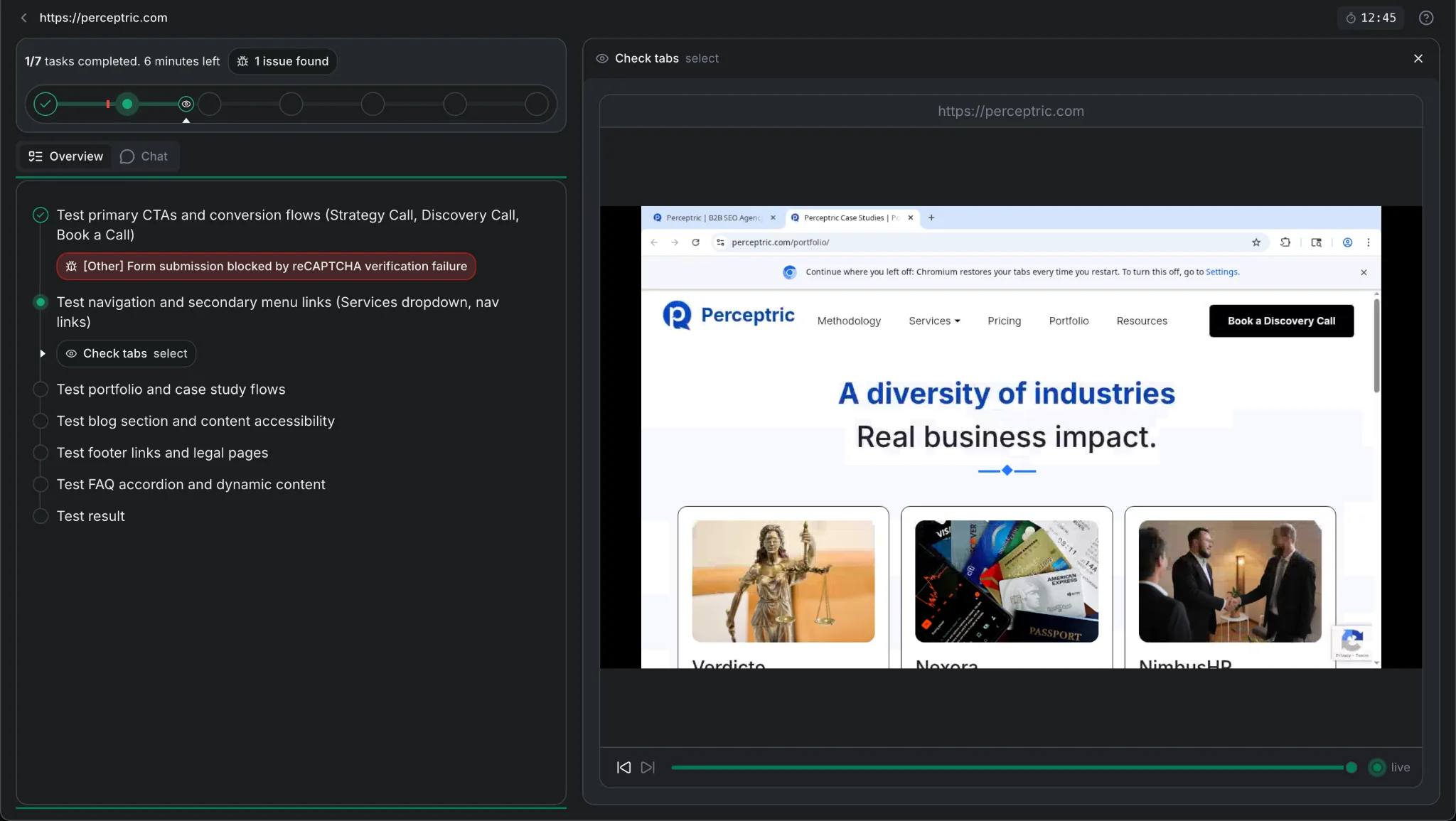Select the completed first task circle

click(x=45, y=104)
